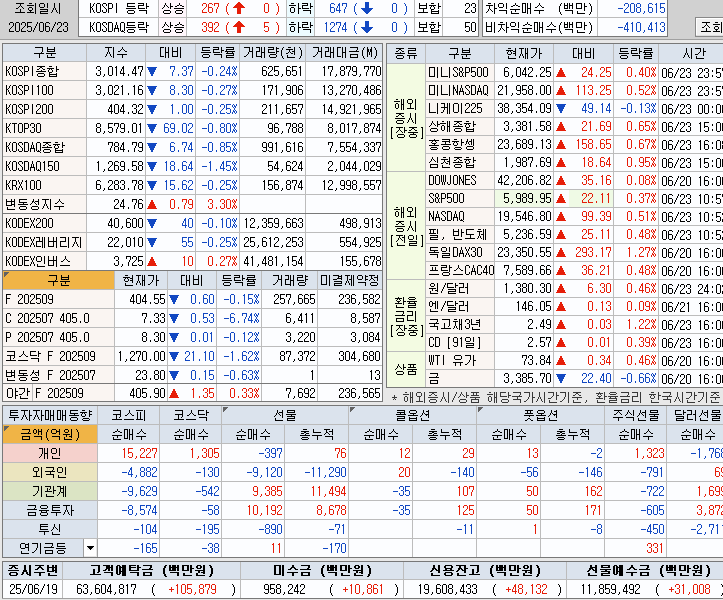Image resolution: width=723 pixels, height=600 pixels.
Task: Click the red up arrow in KOSPI 등락 row
Action: click(x=238, y=8)
